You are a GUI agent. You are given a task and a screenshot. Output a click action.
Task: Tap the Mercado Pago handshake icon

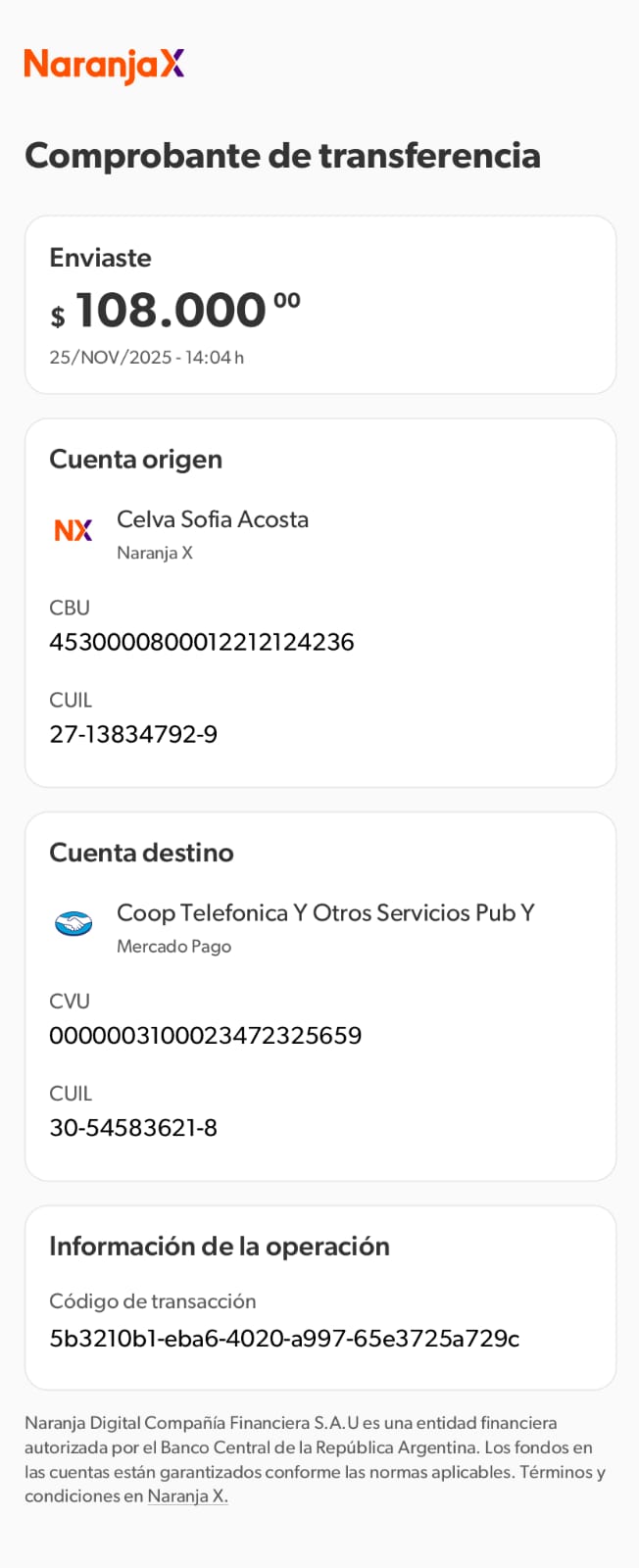[x=74, y=923]
